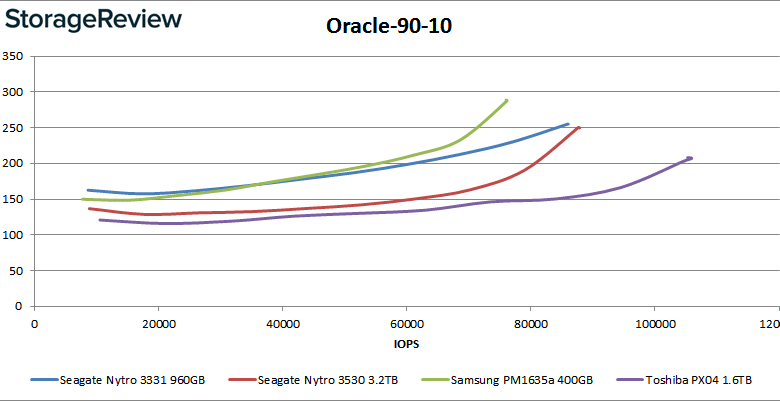The image size is (780, 401).
Task: Select the Samsung PM1635a 400GB legend entry
Action: [x=507, y=380]
